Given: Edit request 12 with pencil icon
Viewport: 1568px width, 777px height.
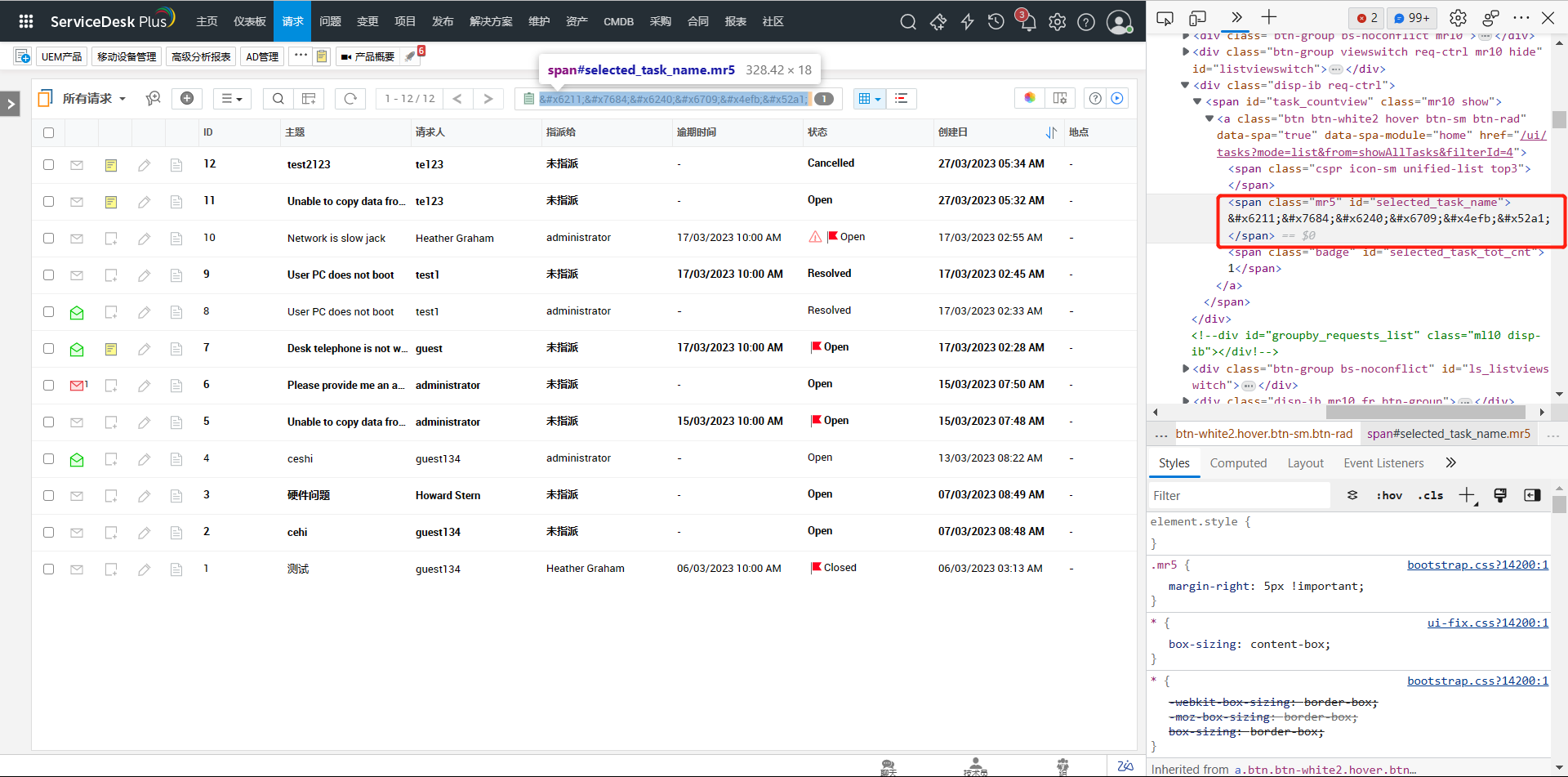Looking at the screenshot, I should coord(144,165).
